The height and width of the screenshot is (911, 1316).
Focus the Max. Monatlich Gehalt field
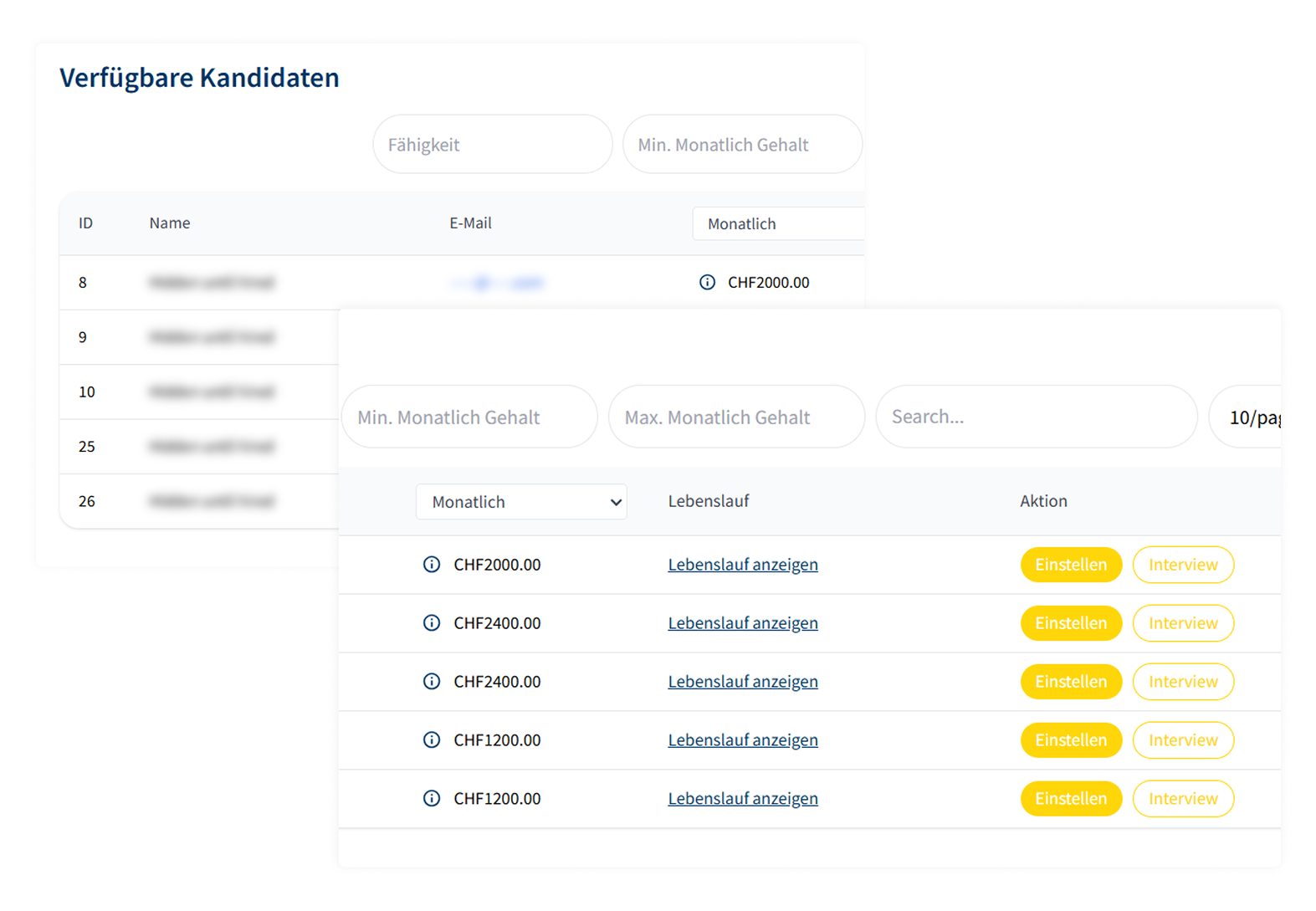pos(736,417)
